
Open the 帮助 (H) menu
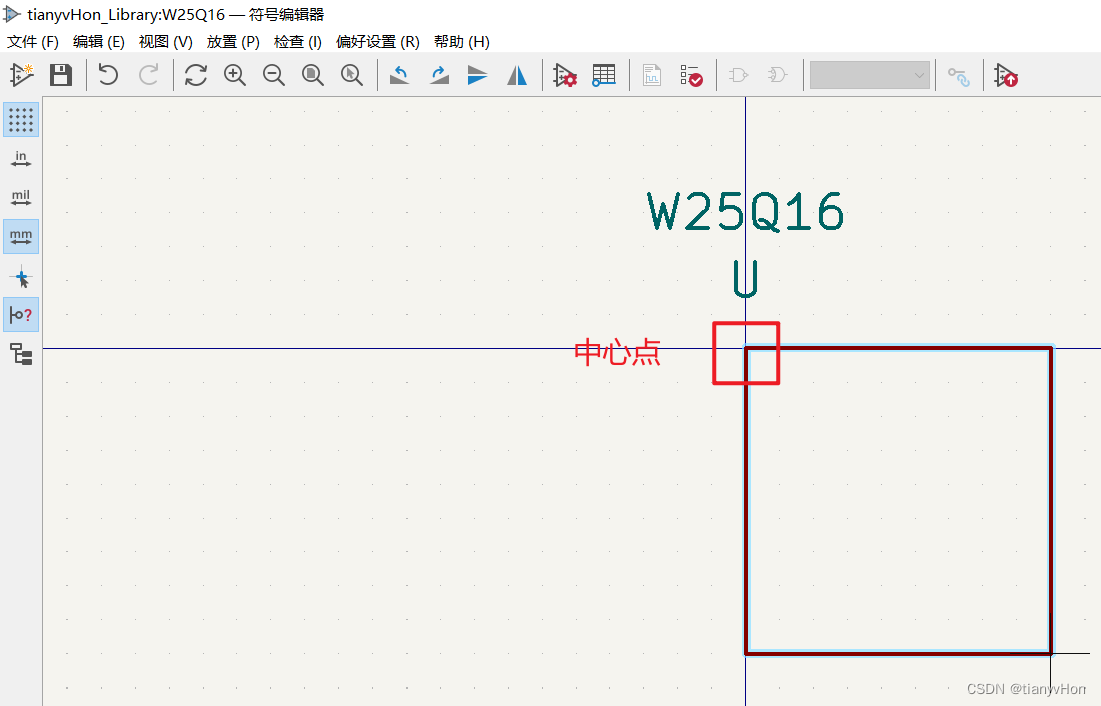[x=461, y=42]
